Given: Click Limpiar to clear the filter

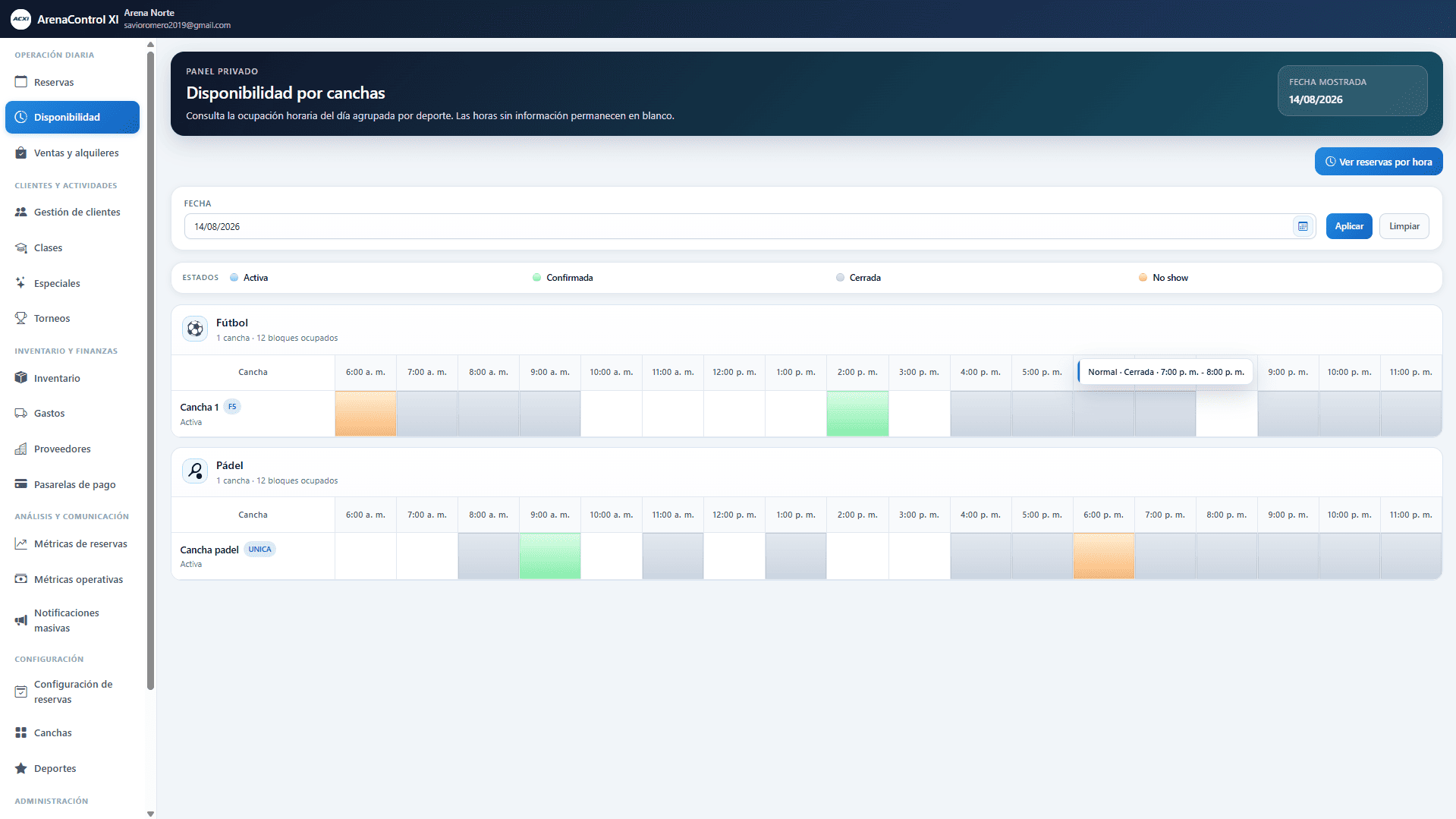Looking at the screenshot, I should click(x=1404, y=226).
